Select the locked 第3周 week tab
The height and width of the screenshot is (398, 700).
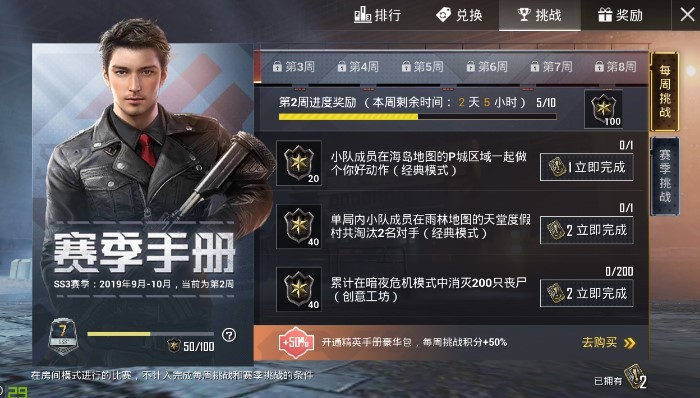click(293, 67)
